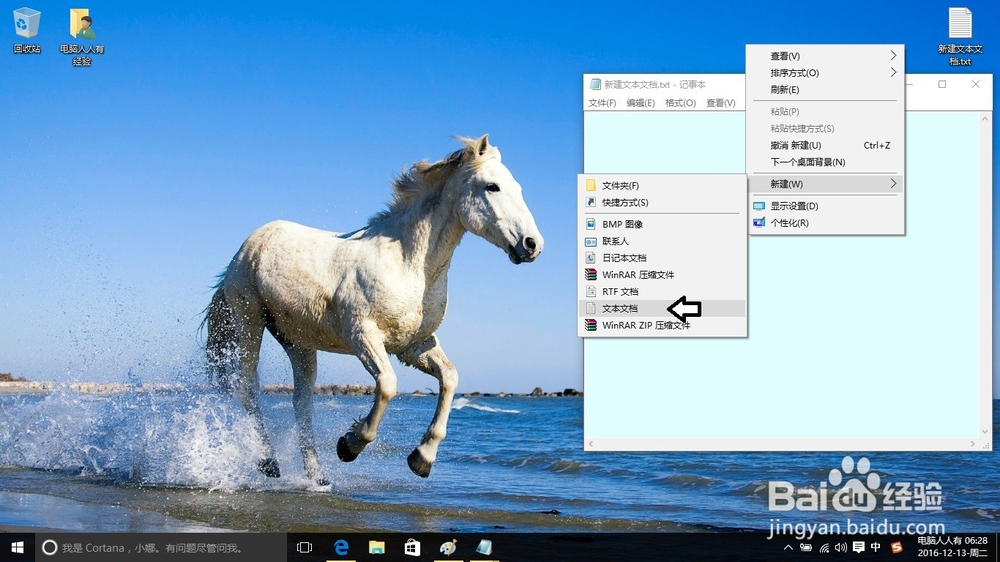Viewport: 1000px width, 562px height.
Task: Click Notepad horizontal scrollbar right arrow
Action: (973, 443)
